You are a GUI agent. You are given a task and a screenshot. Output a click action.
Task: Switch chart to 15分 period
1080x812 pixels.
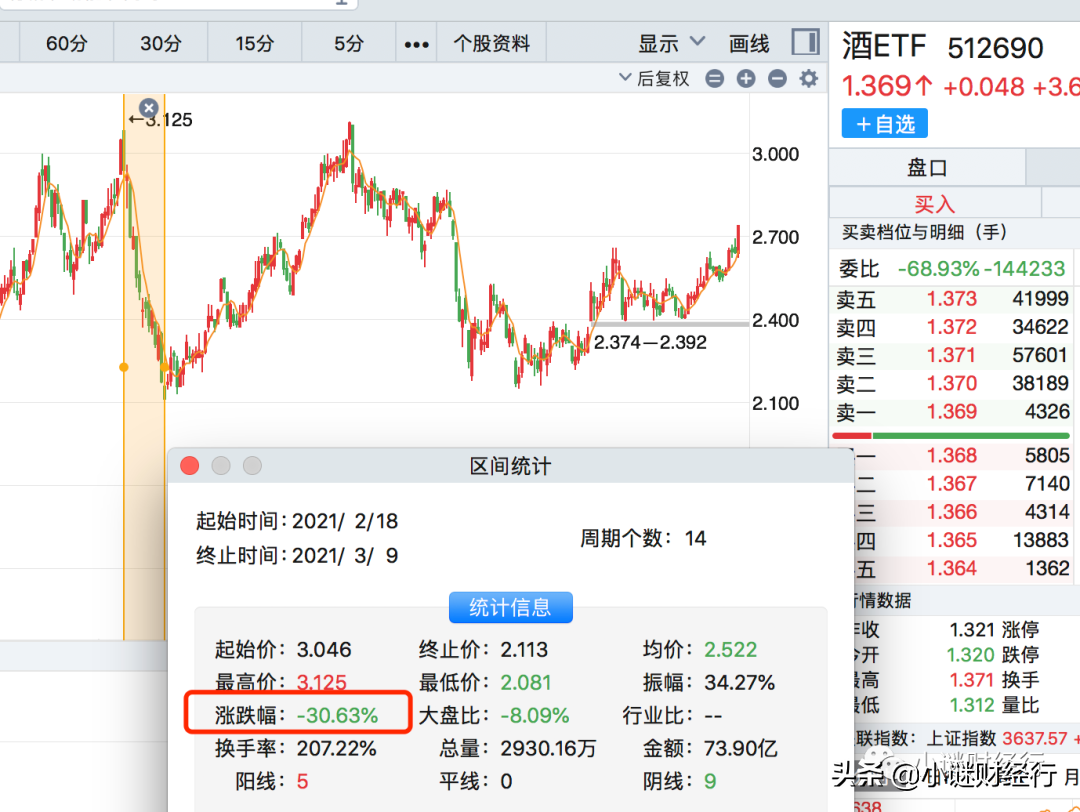255,43
